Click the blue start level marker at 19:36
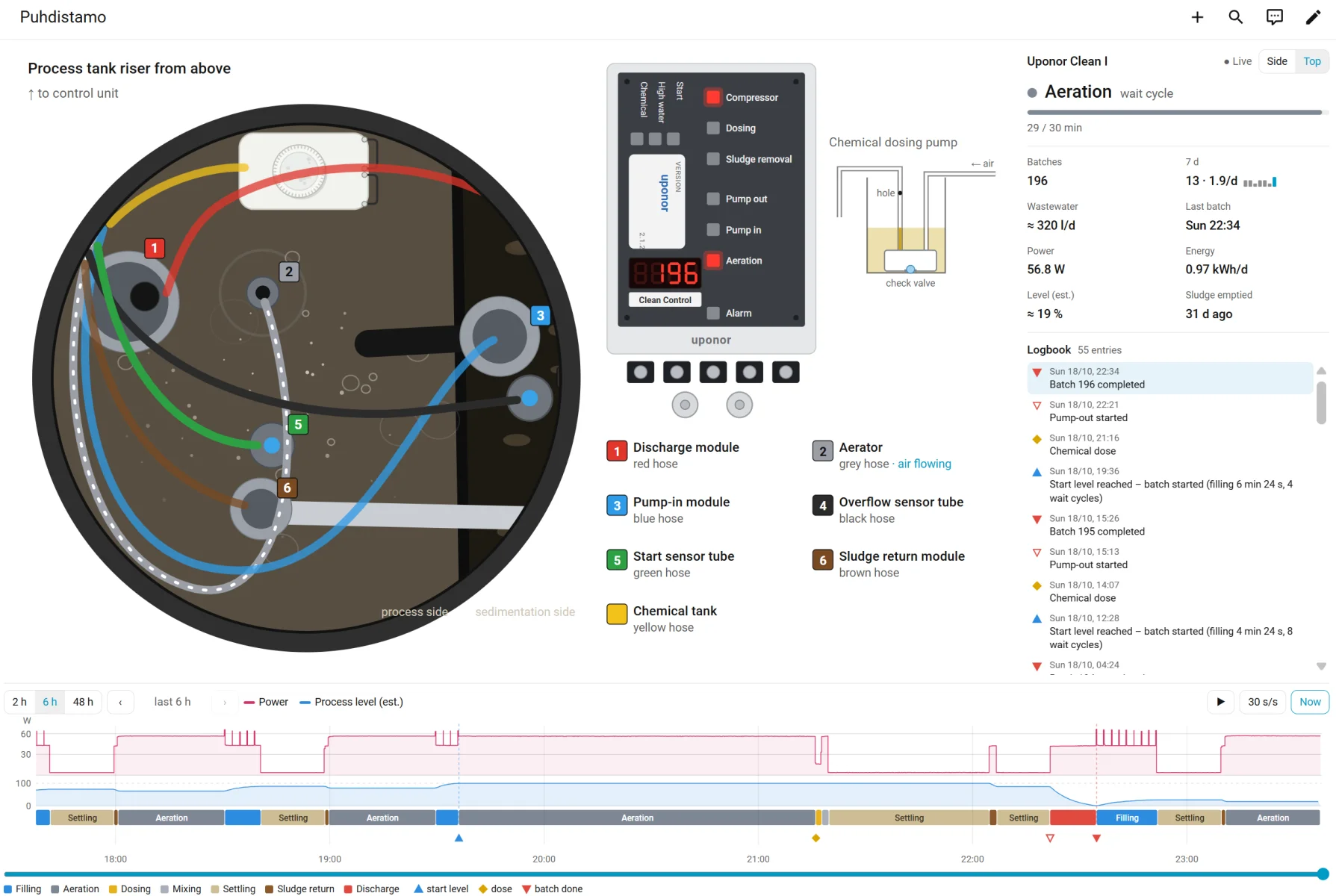The image size is (1336, 896). (x=459, y=838)
